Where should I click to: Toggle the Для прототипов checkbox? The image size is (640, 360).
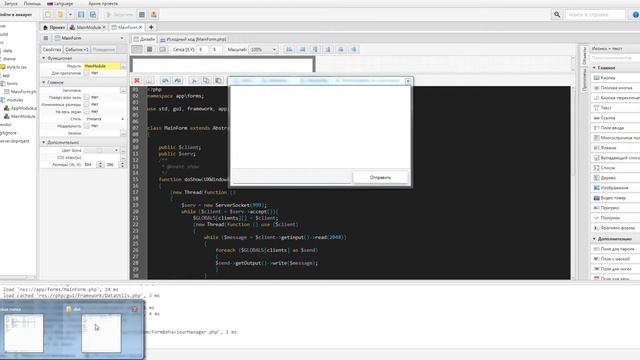[x=86, y=73]
